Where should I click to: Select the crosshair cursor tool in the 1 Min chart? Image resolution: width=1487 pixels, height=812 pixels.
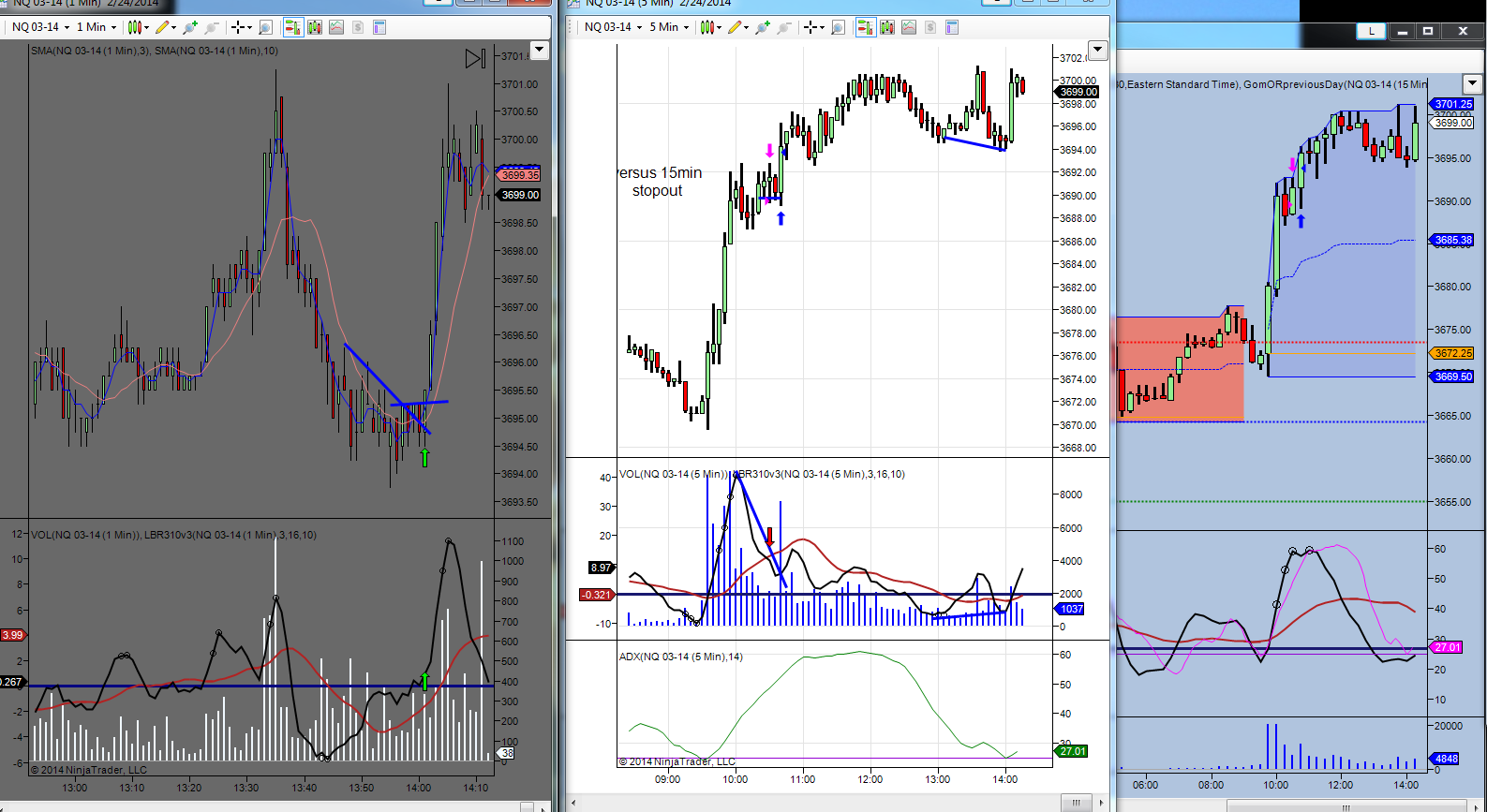[239, 27]
